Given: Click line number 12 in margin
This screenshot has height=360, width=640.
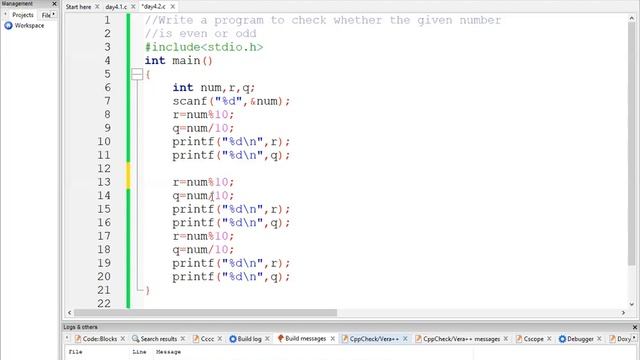Looking at the screenshot, I should pos(104,169).
